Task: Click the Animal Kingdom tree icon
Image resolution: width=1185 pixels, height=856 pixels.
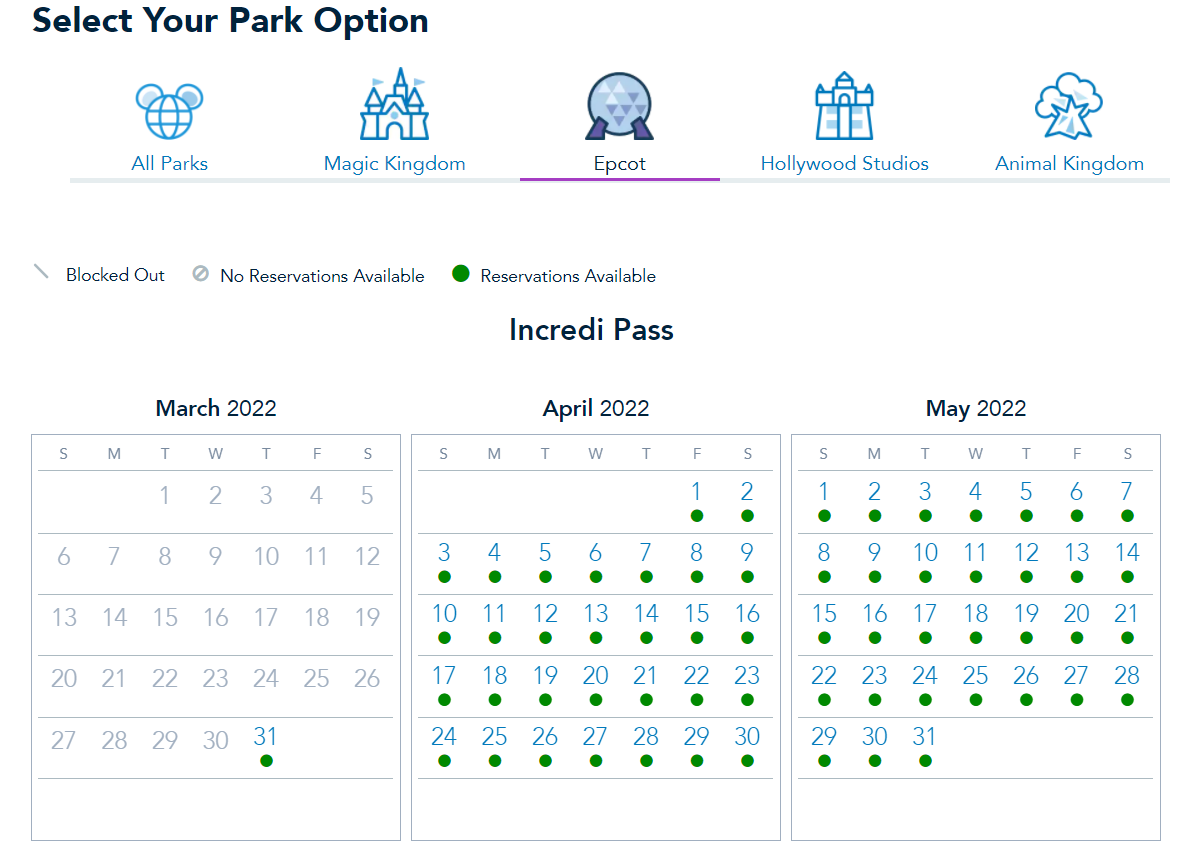Action: click(1068, 106)
